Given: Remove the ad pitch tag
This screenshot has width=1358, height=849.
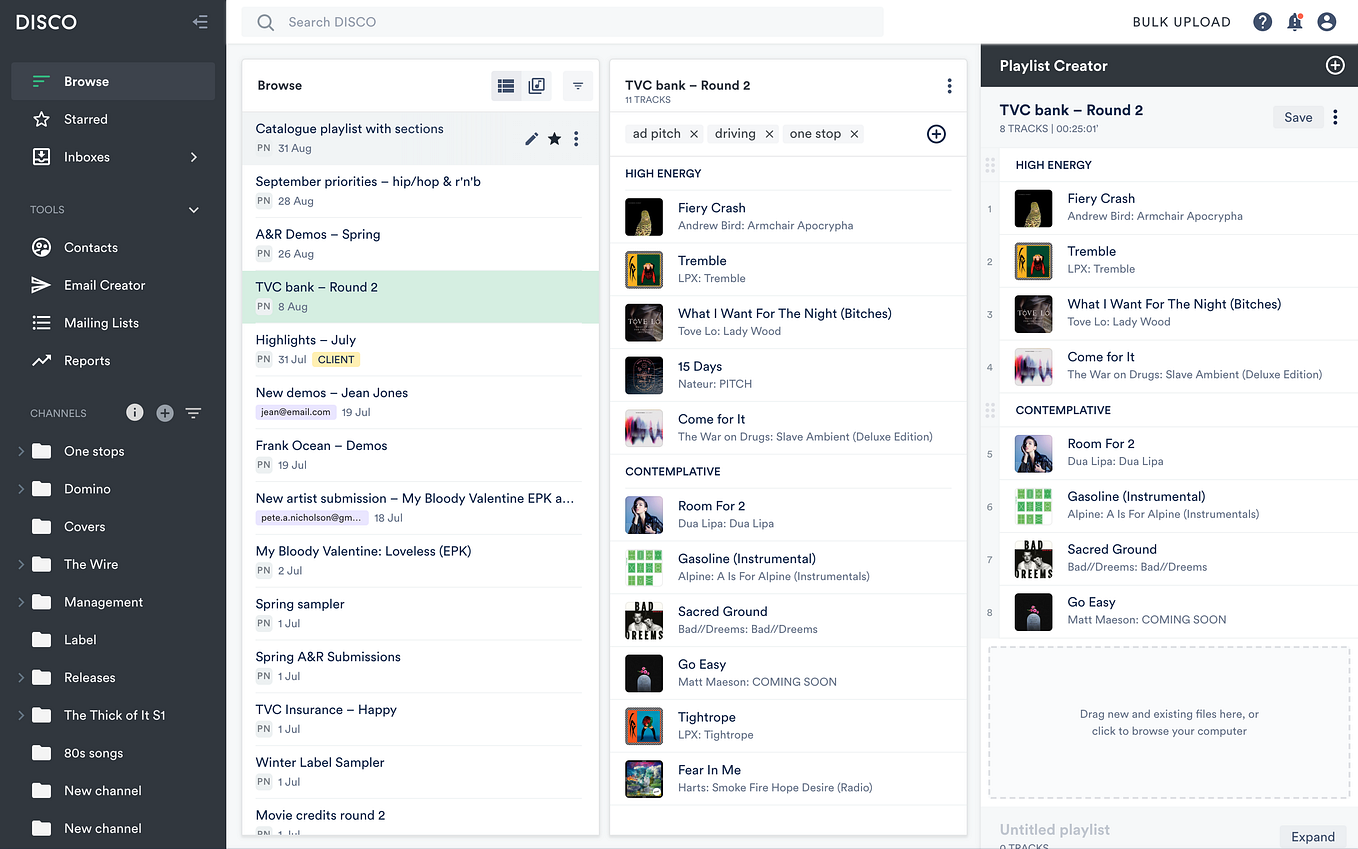Looking at the screenshot, I should point(694,134).
